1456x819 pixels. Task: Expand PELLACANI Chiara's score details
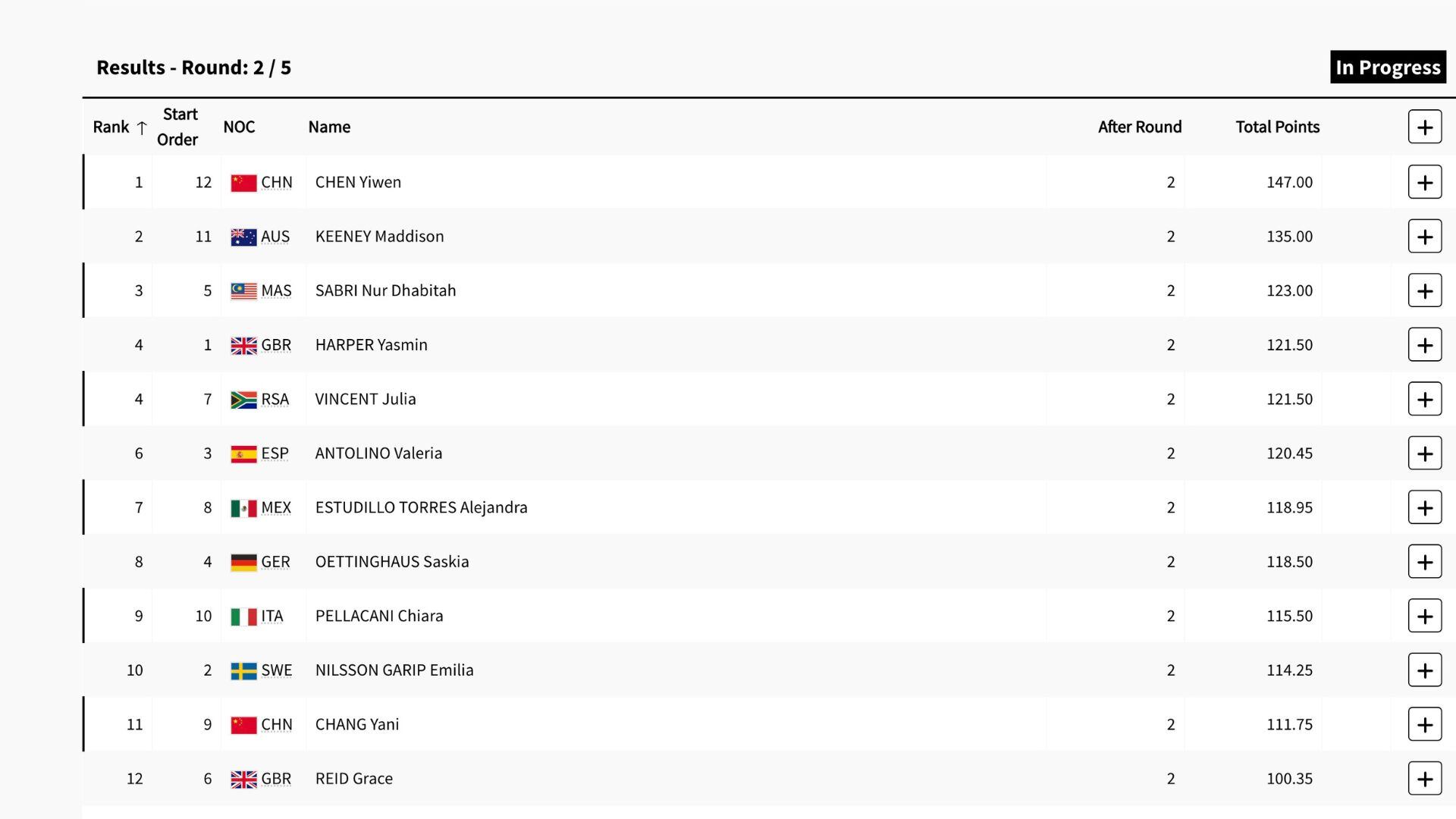[x=1424, y=617]
